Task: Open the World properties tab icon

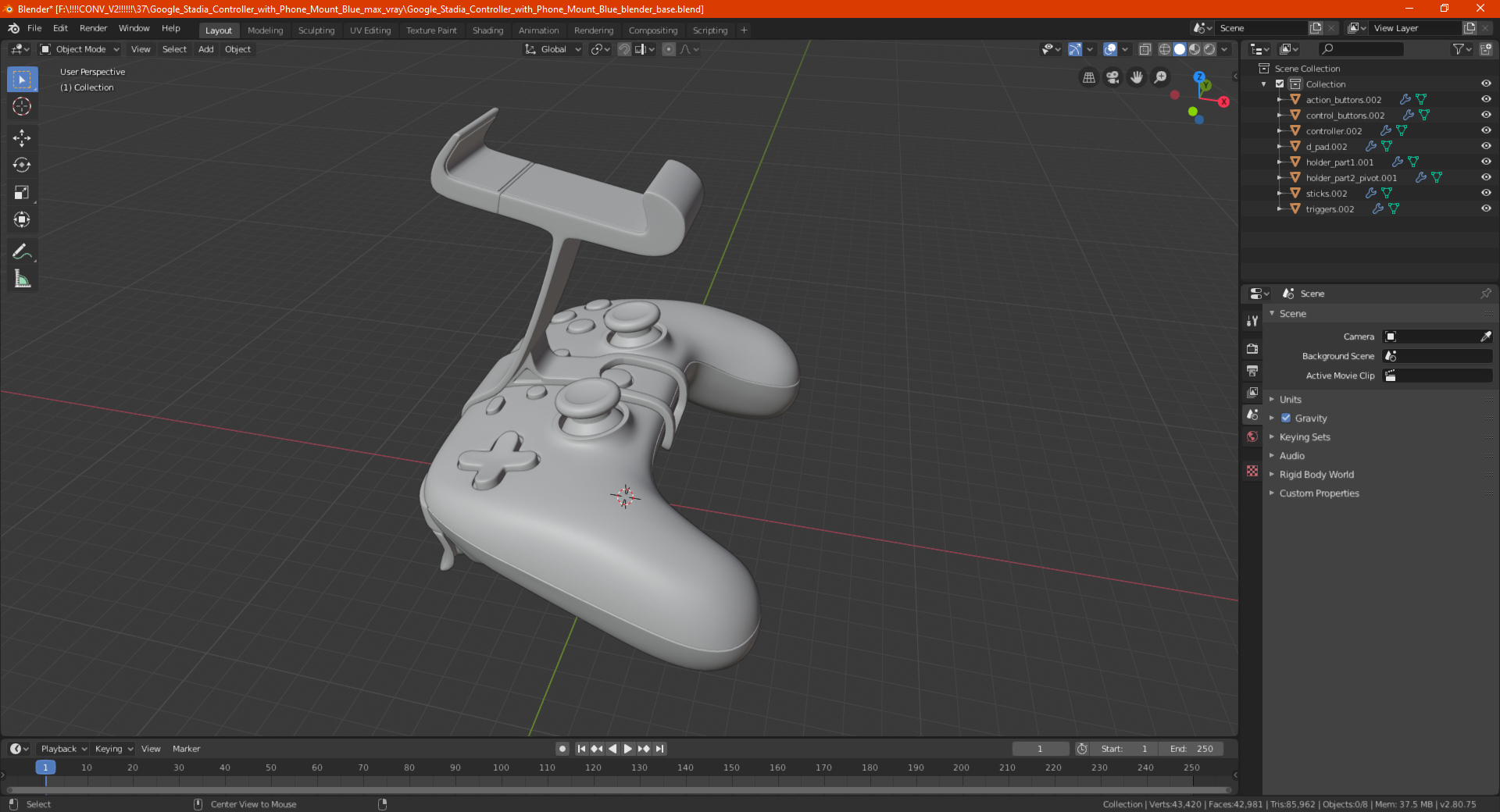Action: pyautogui.click(x=1252, y=436)
